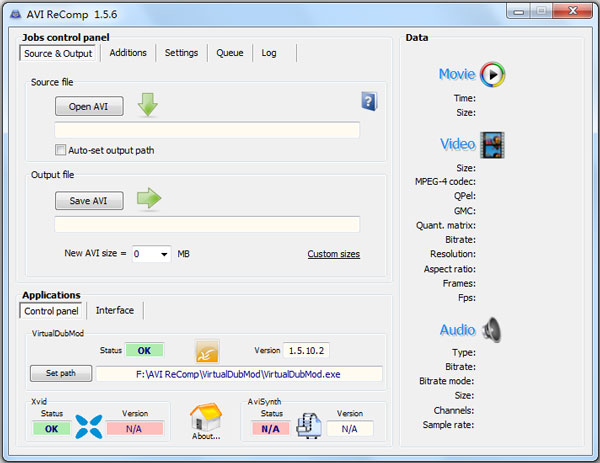Open the blue help book icon
Image resolution: width=600 pixels, height=463 pixels.
pos(369,101)
